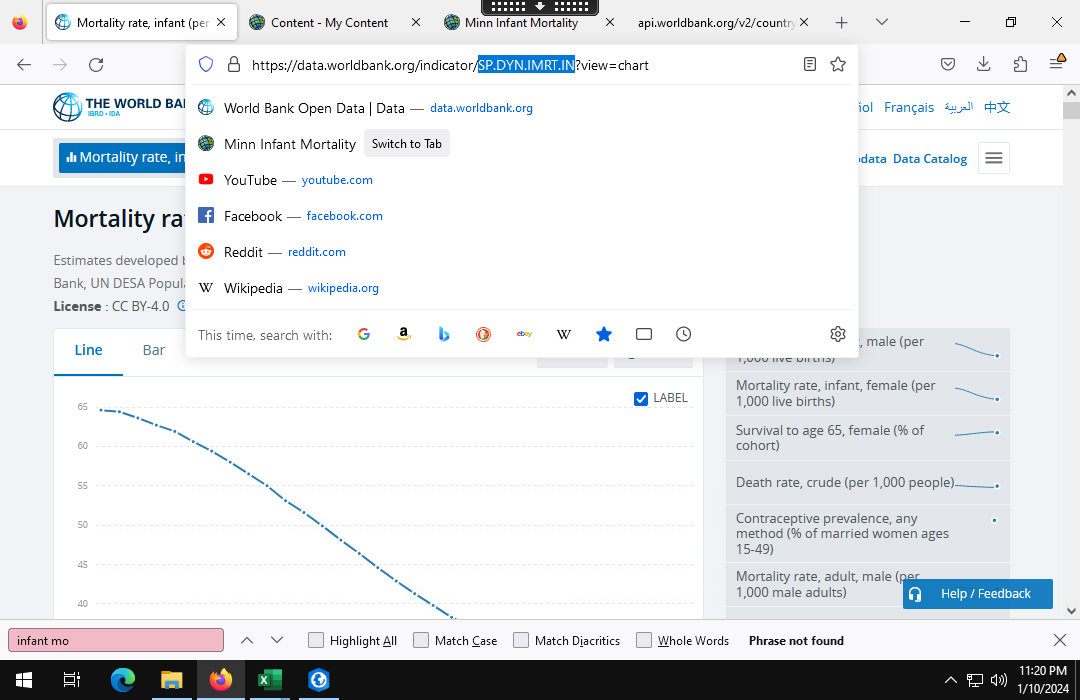This screenshot has width=1080, height=700.
Task: Enable Match Case option
Action: [421, 640]
